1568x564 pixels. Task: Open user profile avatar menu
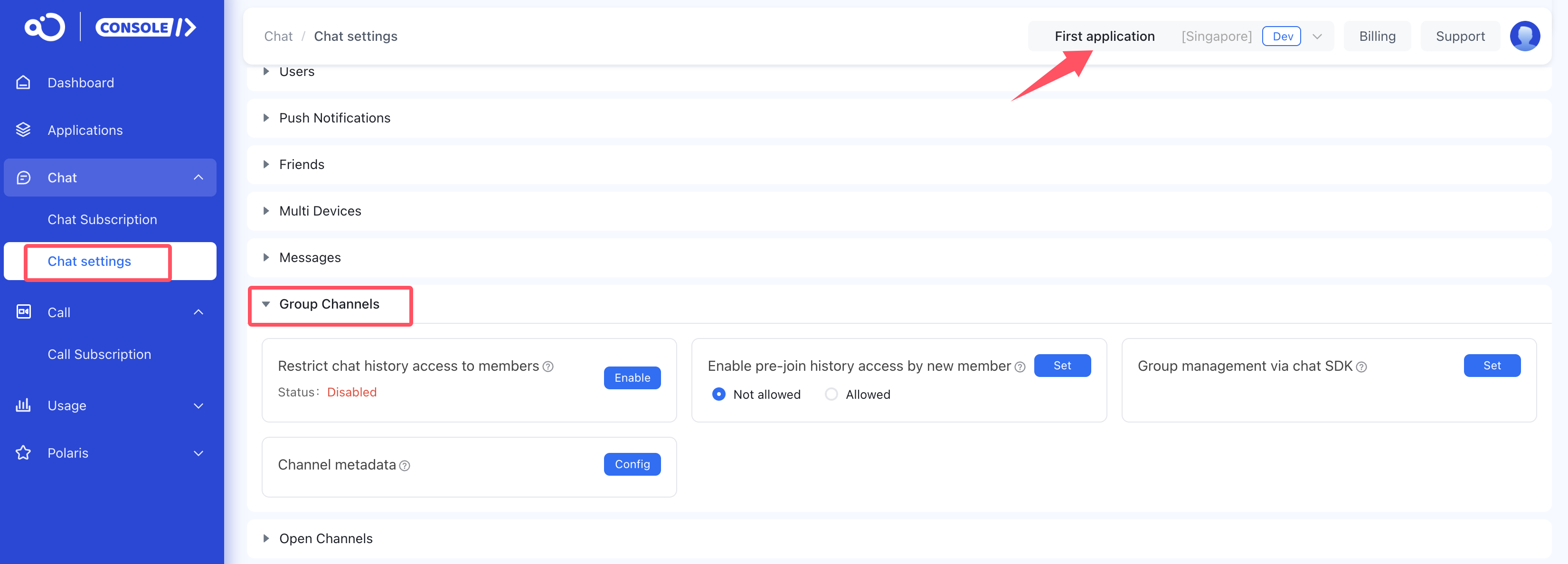pyautogui.click(x=1524, y=37)
